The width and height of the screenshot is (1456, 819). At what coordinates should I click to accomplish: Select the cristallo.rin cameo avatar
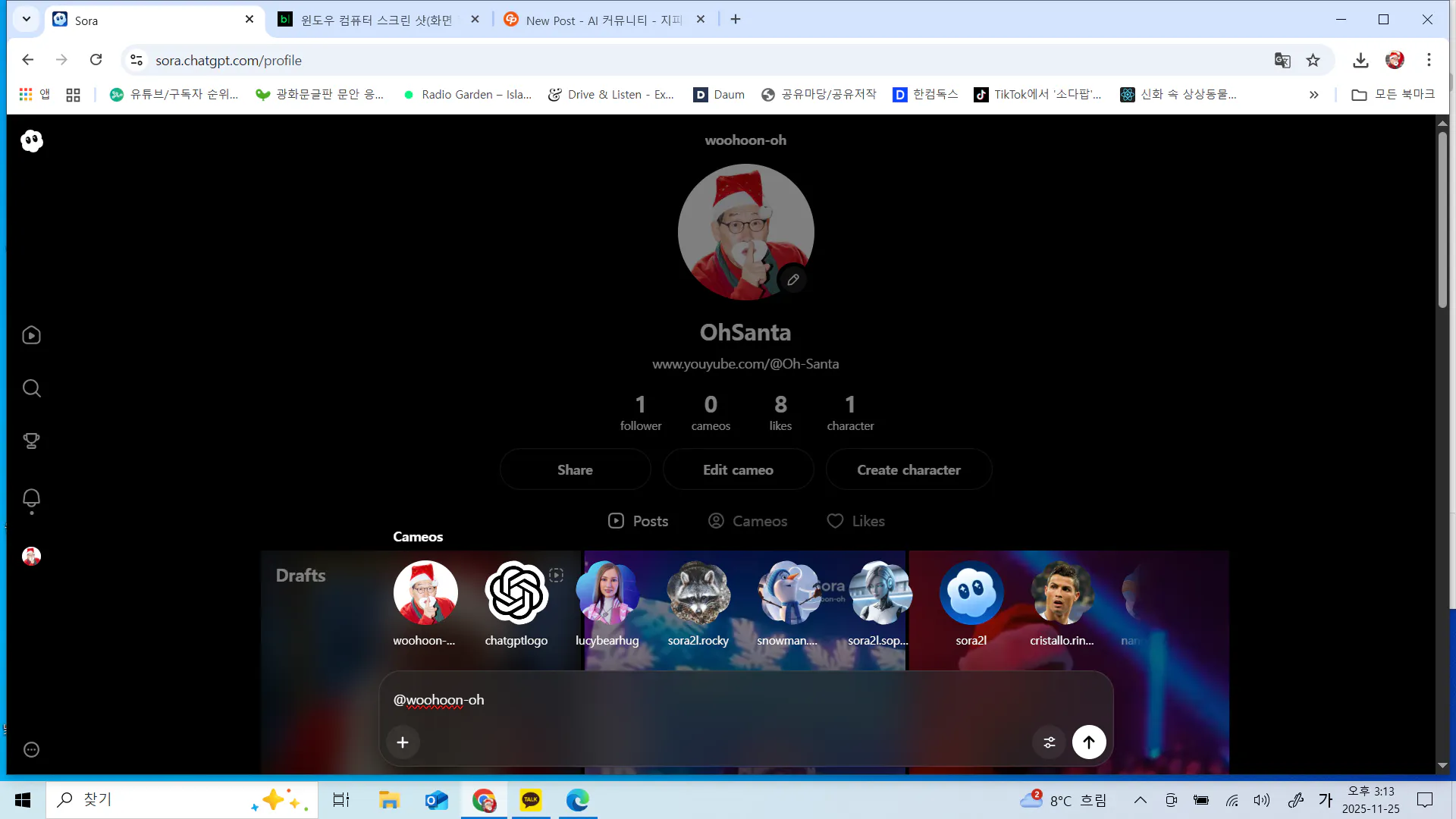(x=1061, y=593)
